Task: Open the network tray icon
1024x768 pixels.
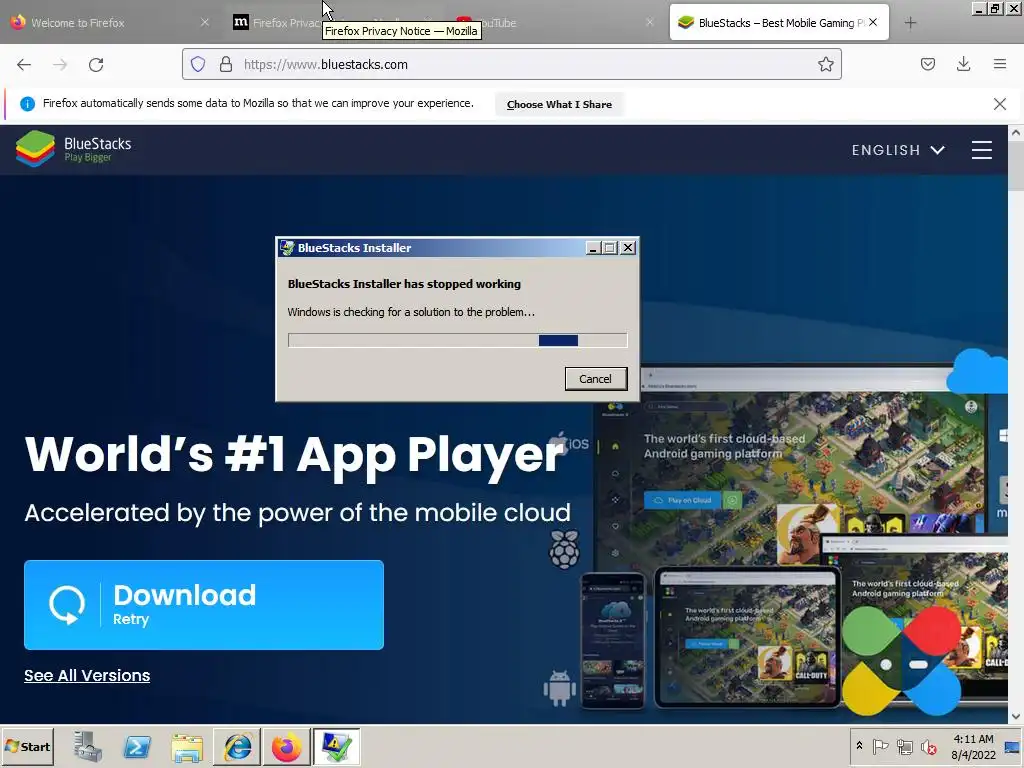Action: click(904, 746)
